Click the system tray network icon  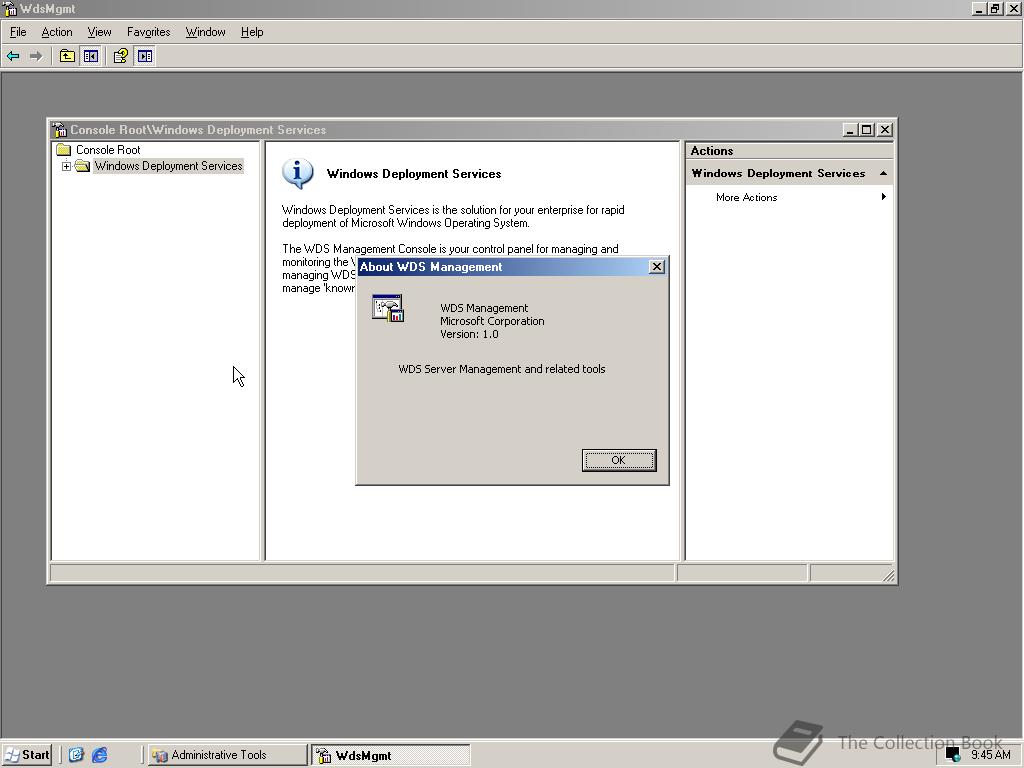(953, 755)
